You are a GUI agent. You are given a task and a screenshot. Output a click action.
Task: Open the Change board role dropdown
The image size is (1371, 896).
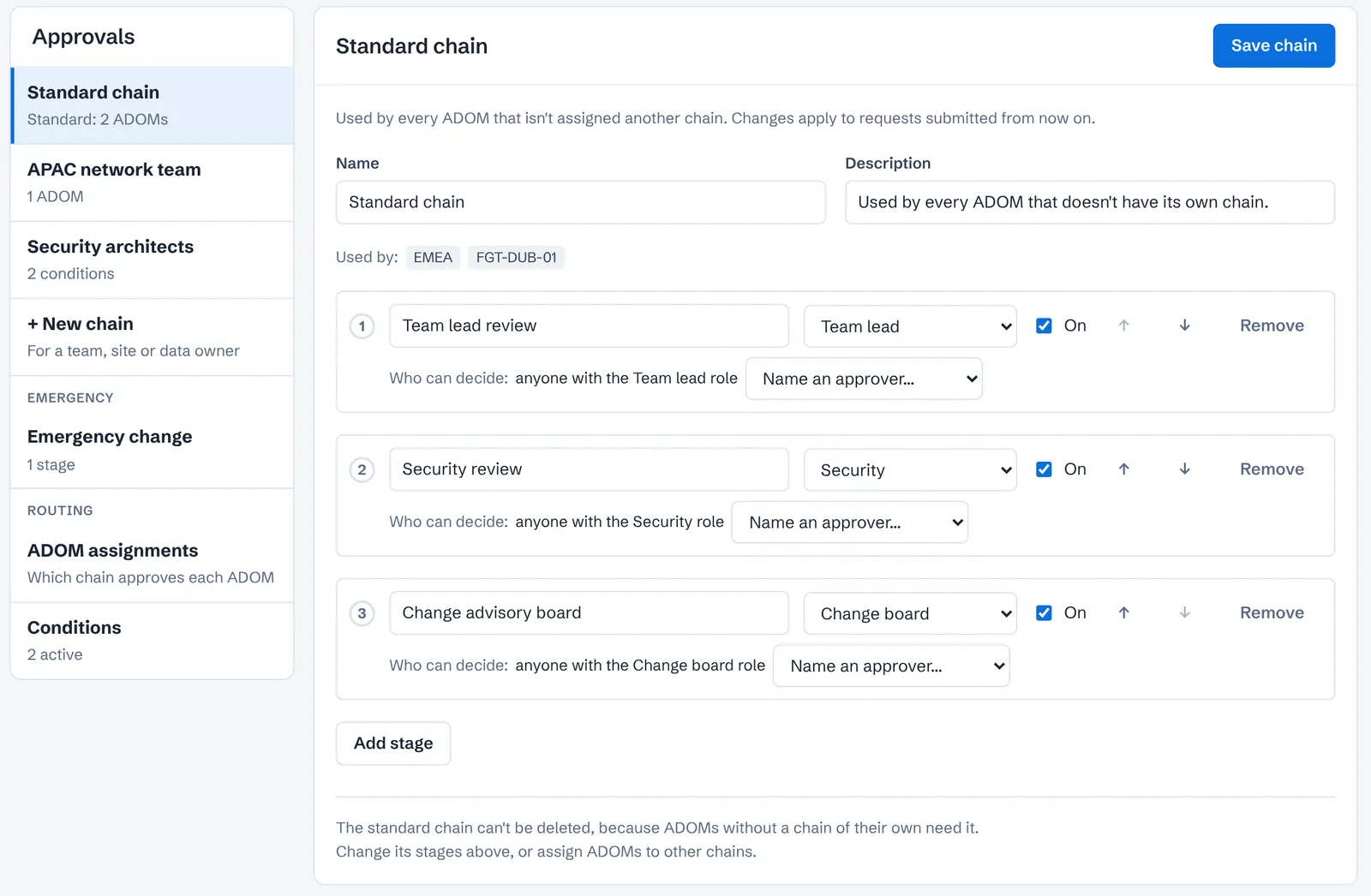tap(910, 614)
